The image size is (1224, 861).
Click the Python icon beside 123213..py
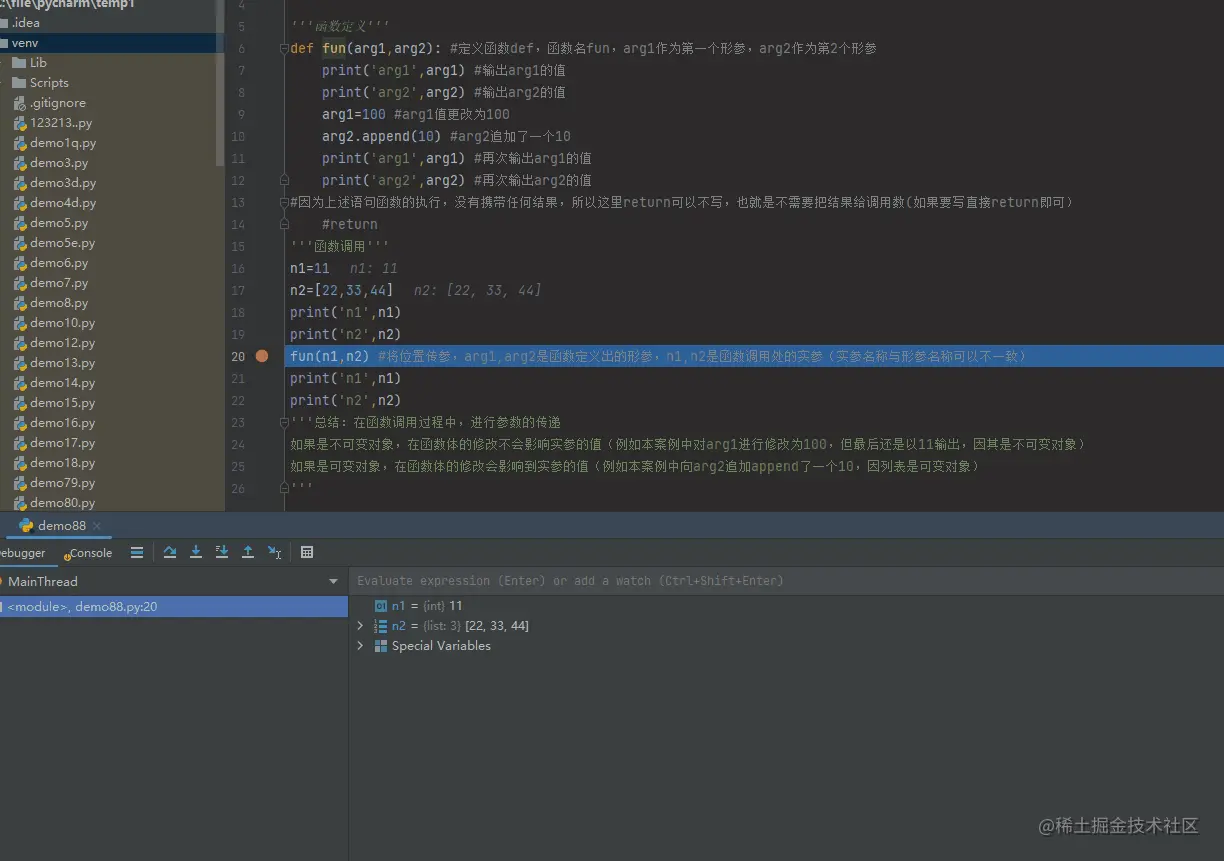[19, 123]
